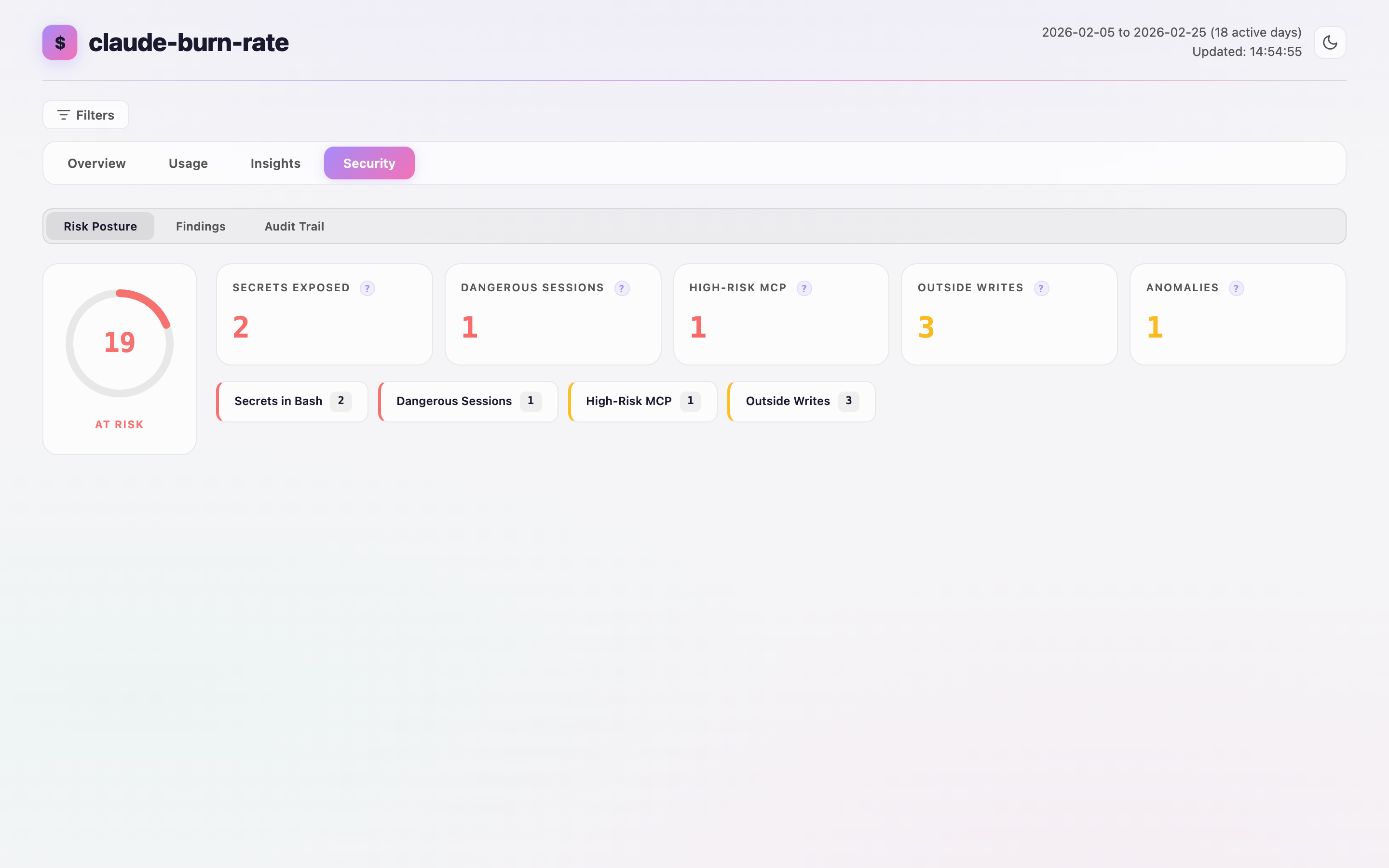Switch to the Usage tab
The image size is (1389, 868).
188,163
